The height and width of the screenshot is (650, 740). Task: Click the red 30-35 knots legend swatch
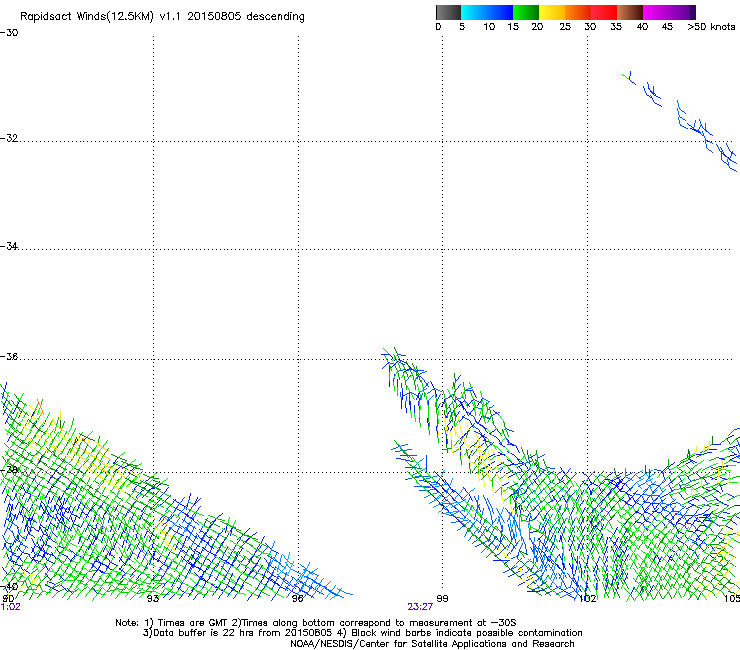(604, 12)
